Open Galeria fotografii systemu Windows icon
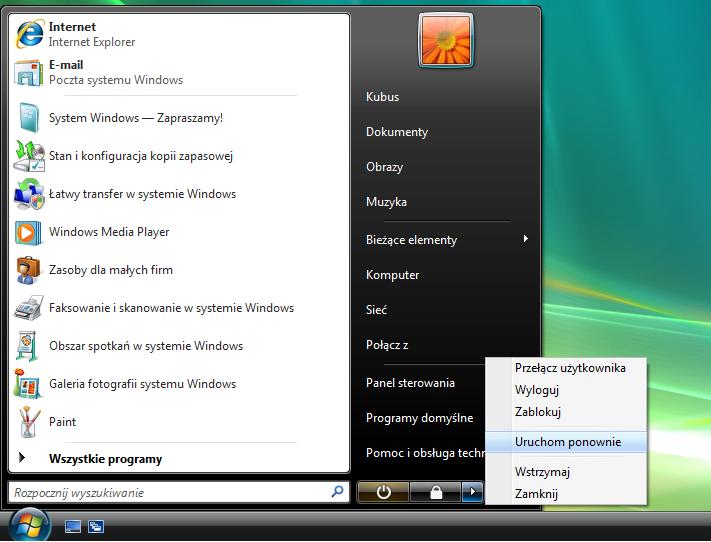711x542 pixels. coord(28,384)
